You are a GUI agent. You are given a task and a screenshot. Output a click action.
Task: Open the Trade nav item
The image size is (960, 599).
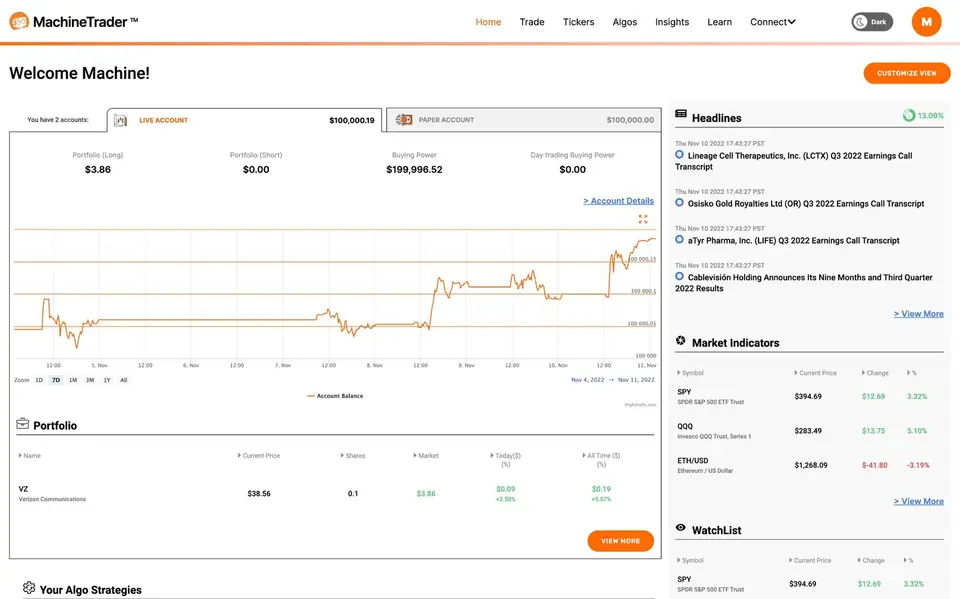click(532, 22)
